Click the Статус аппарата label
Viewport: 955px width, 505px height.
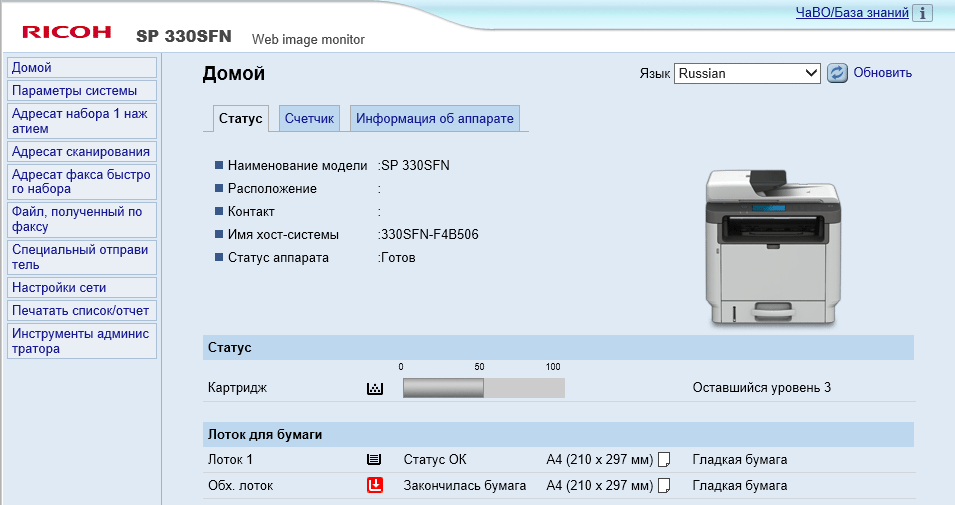[x=278, y=258]
